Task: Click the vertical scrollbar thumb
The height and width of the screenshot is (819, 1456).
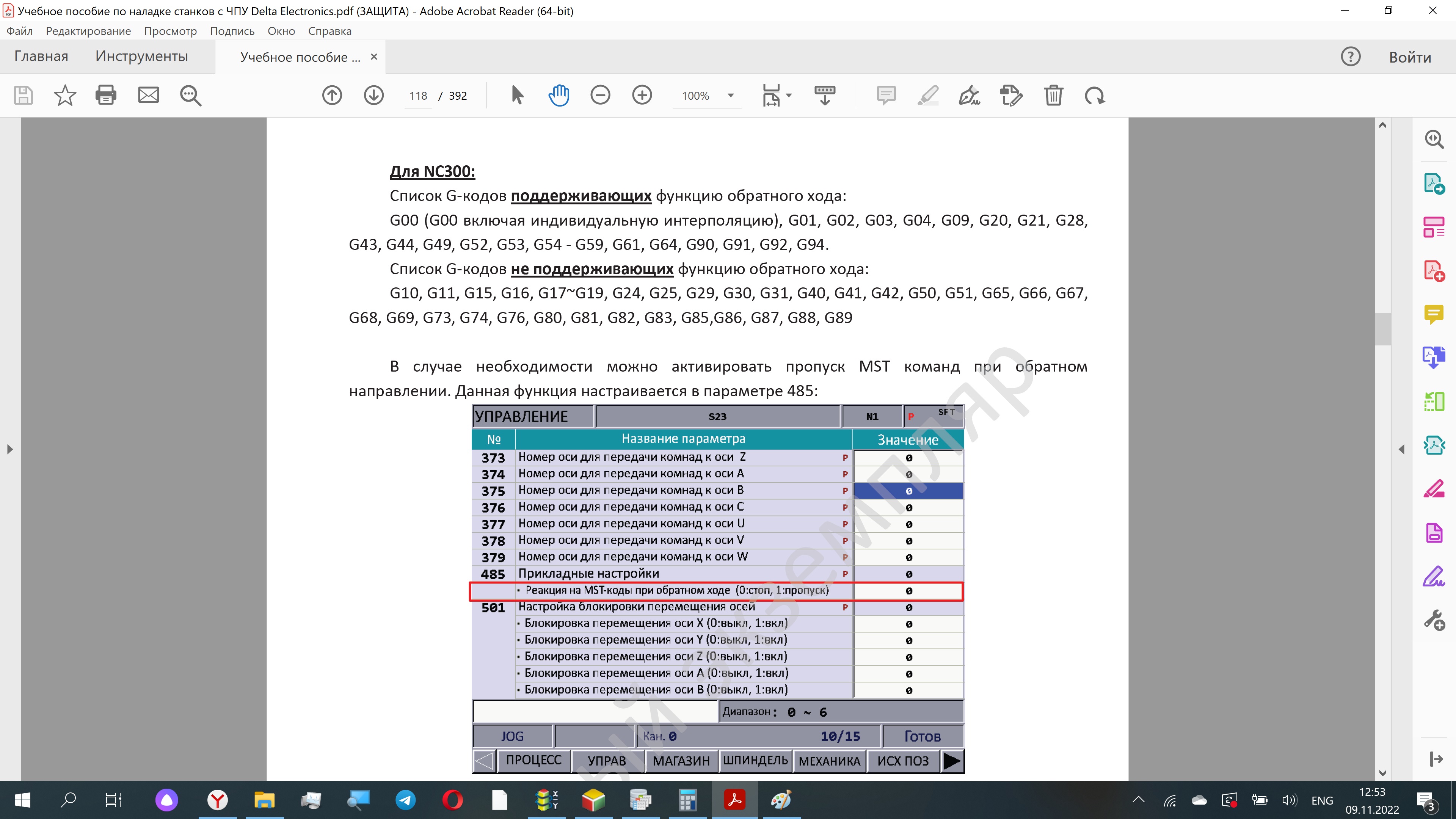Action: [1382, 328]
